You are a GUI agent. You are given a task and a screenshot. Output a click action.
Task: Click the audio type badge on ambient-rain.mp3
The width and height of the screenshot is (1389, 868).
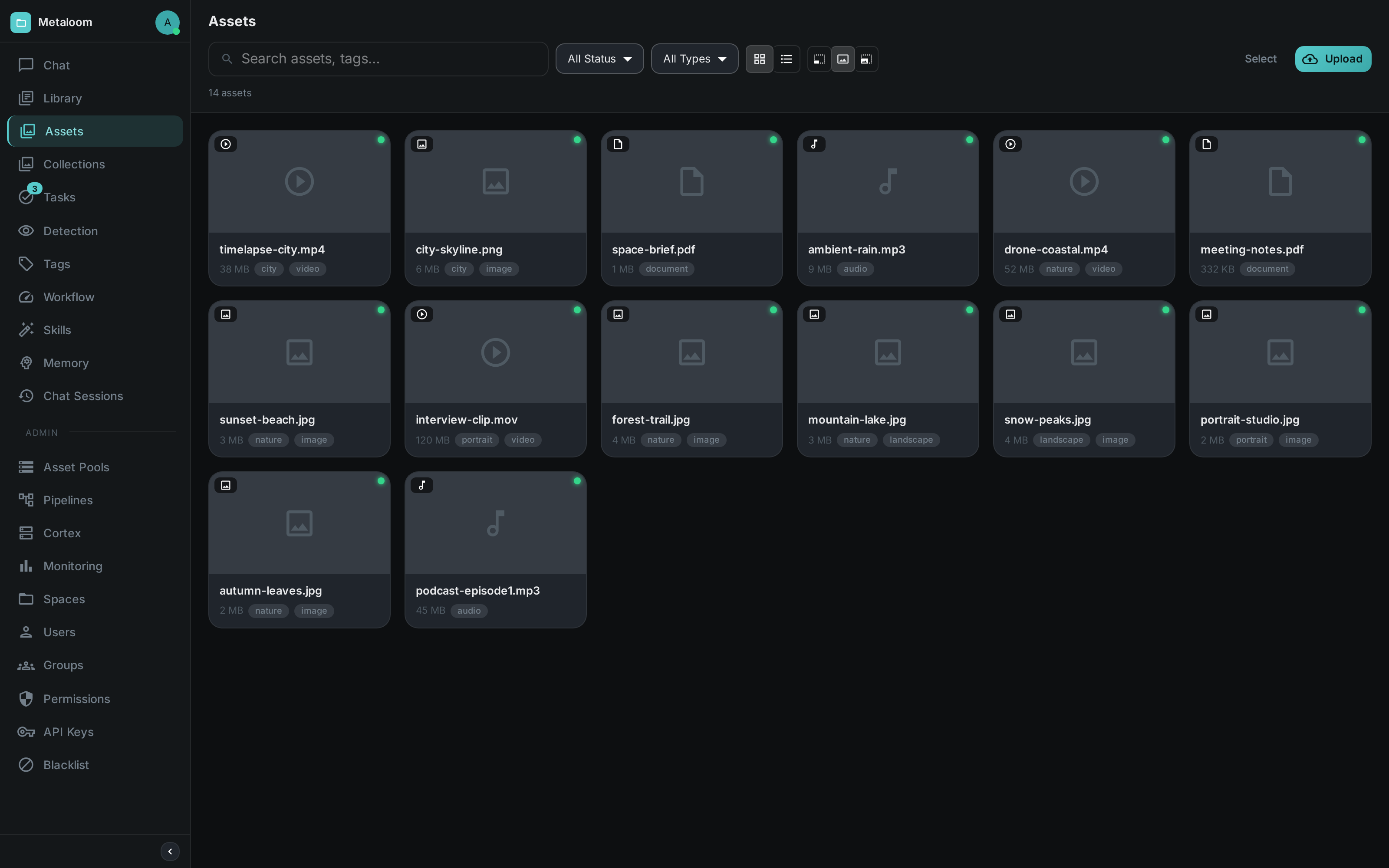pyautogui.click(x=814, y=144)
